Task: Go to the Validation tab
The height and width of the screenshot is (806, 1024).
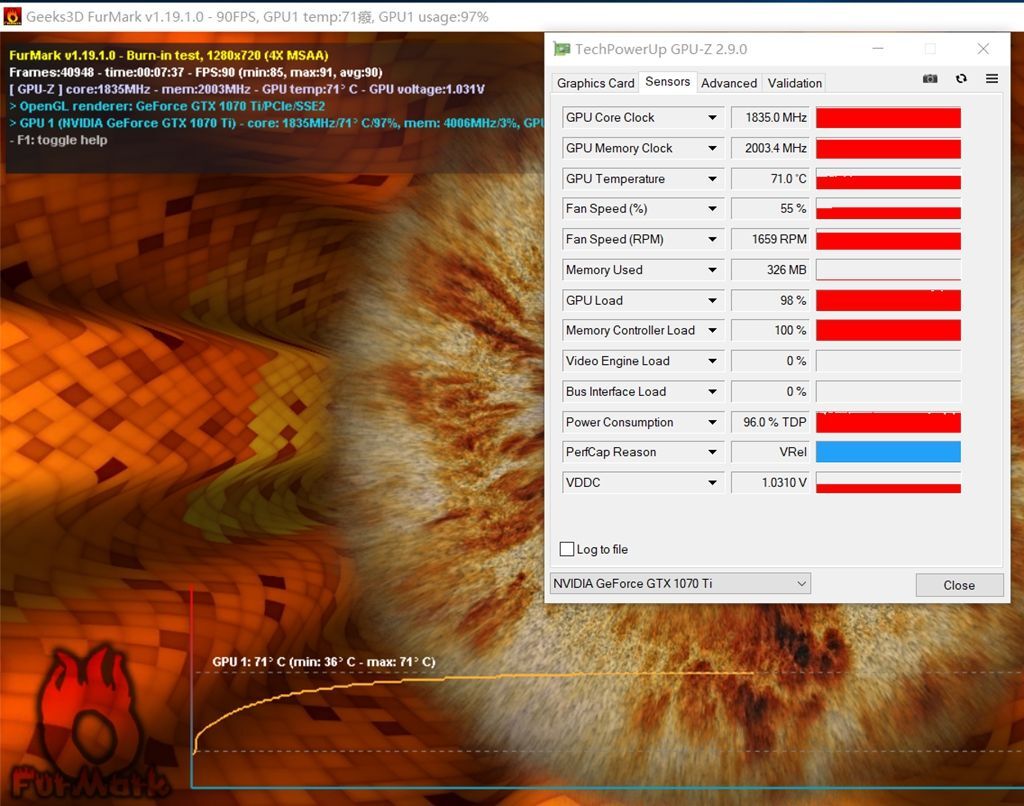Action: [x=794, y=83]
